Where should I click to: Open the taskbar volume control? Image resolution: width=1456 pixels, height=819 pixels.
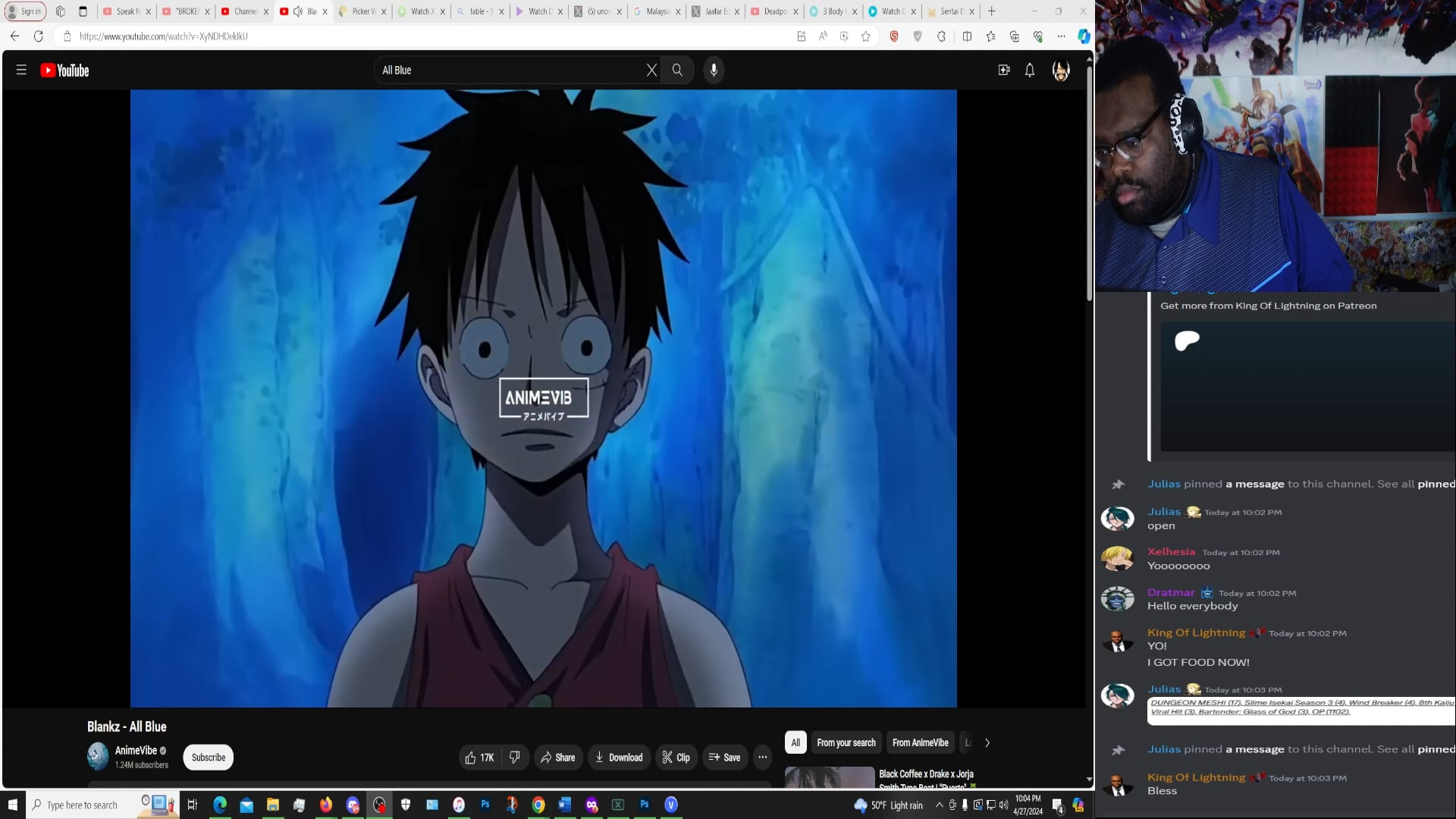point(1004,805)
